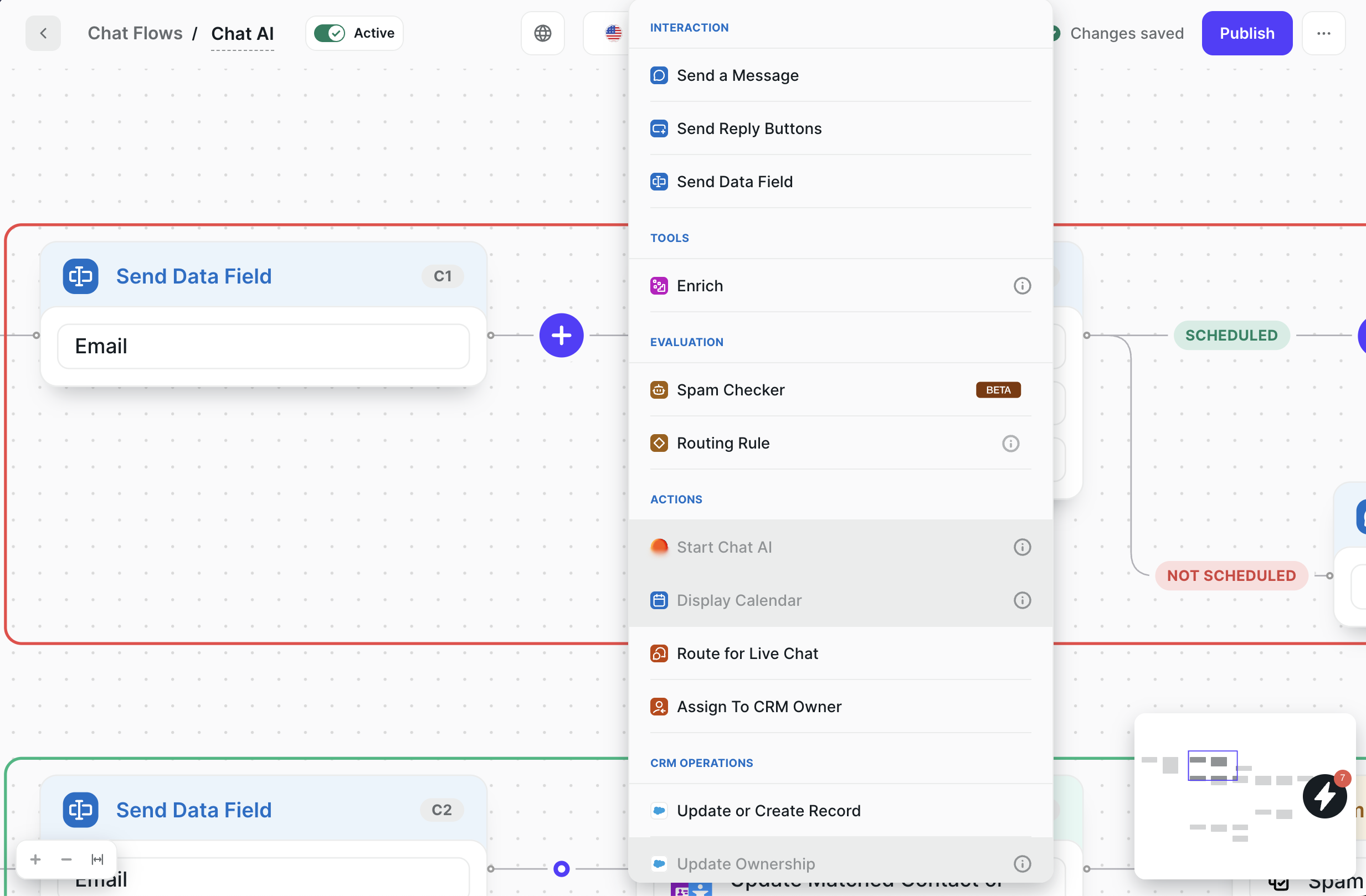Rename the Chat AI flow title

tap(242, 33)
